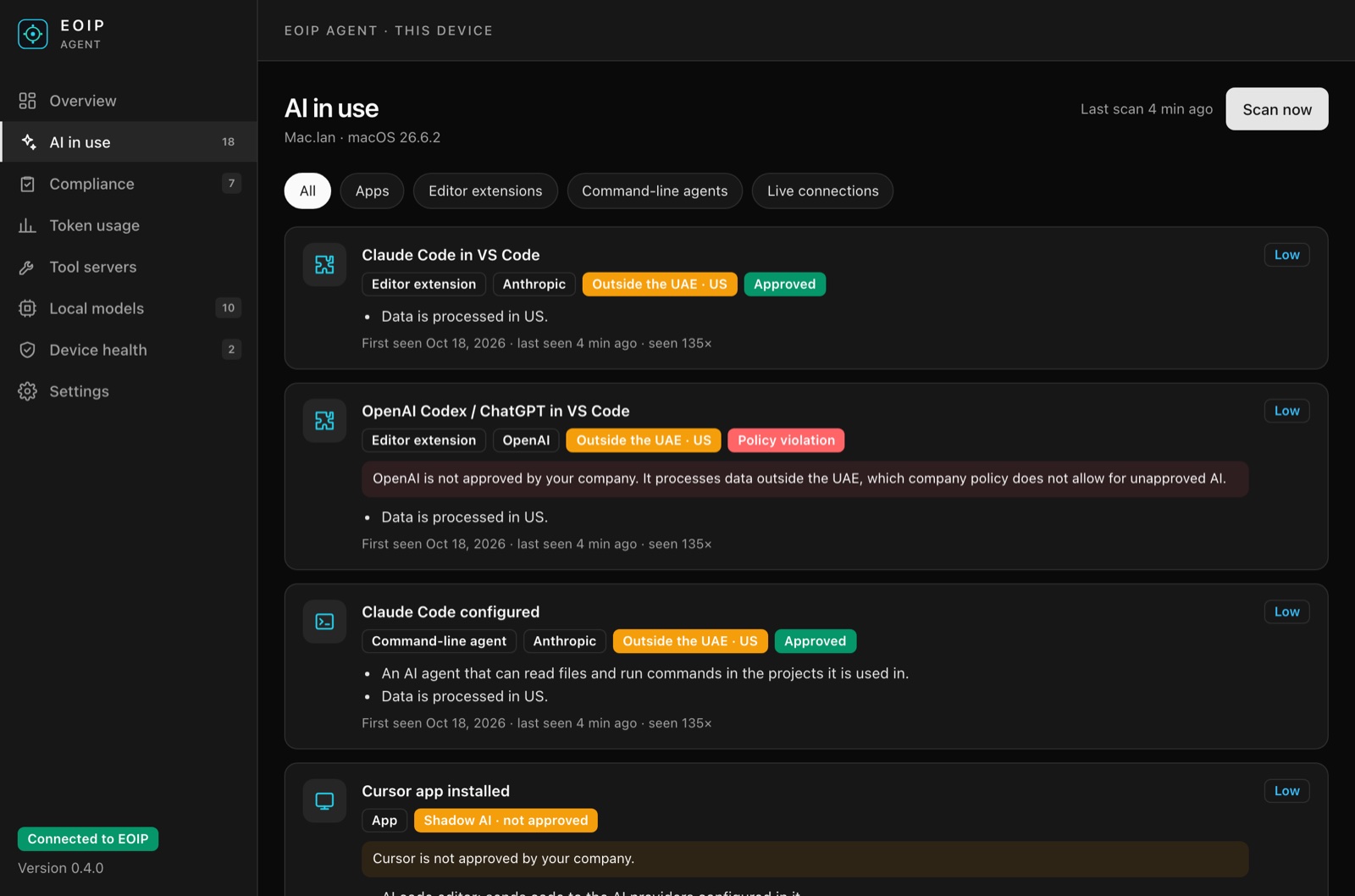The image size is (1355, 896).
Task: Click the Mac.lan macOS 26.6.2 subtitle
Action: [362, 137]
